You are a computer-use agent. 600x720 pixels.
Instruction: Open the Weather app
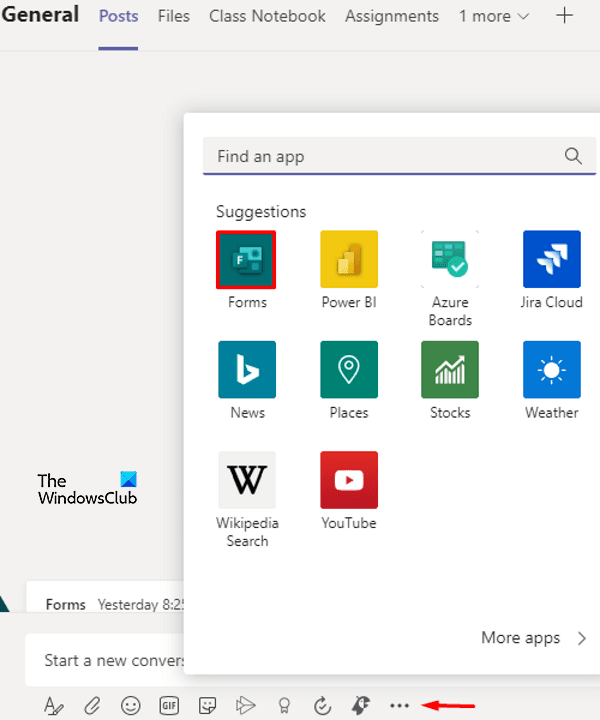coord(551,370)
